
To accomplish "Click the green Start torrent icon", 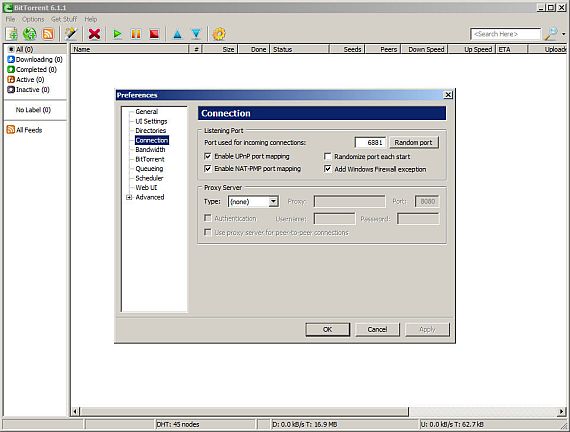I will (117, 34).
